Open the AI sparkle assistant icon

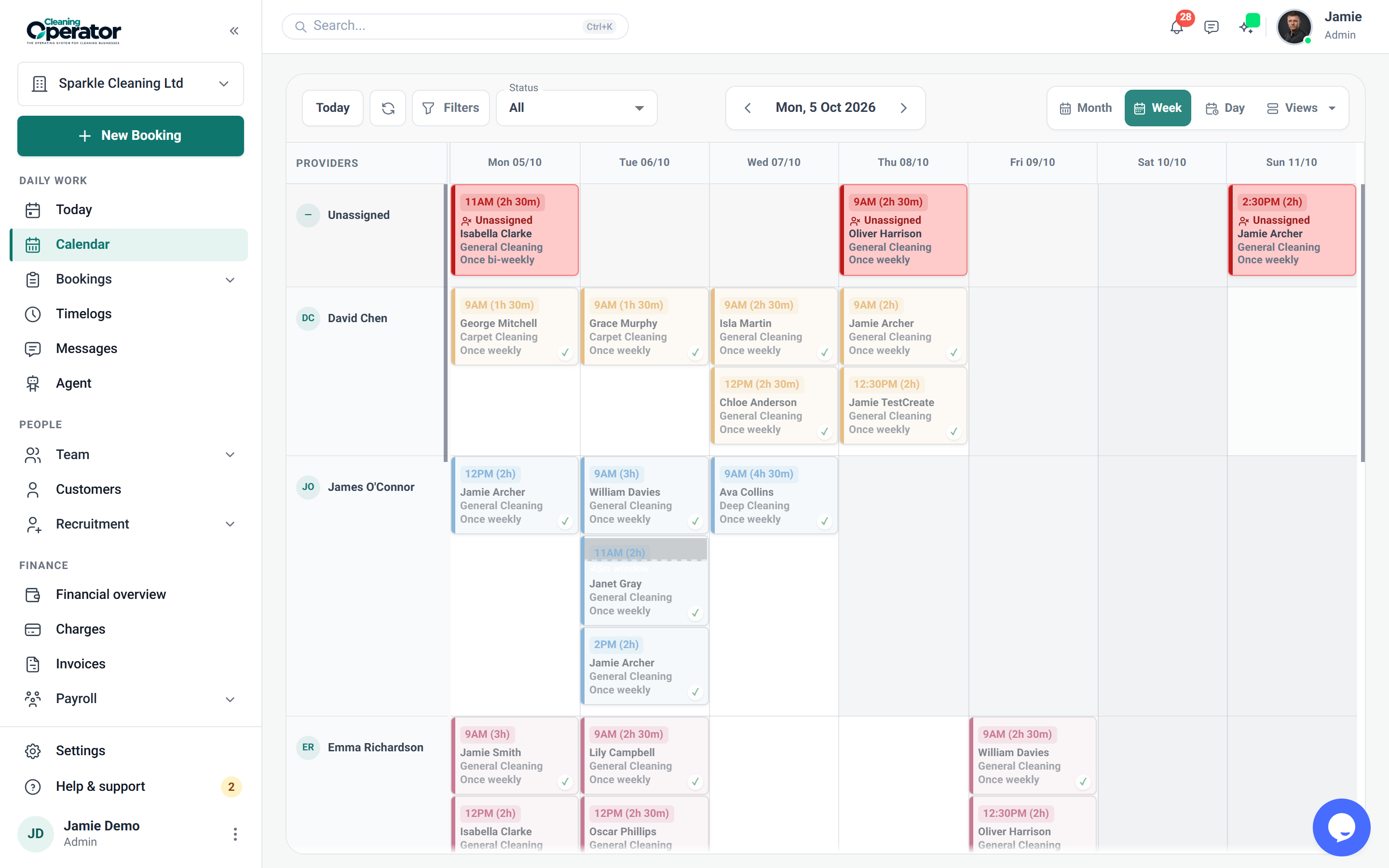coord(1245,27)
